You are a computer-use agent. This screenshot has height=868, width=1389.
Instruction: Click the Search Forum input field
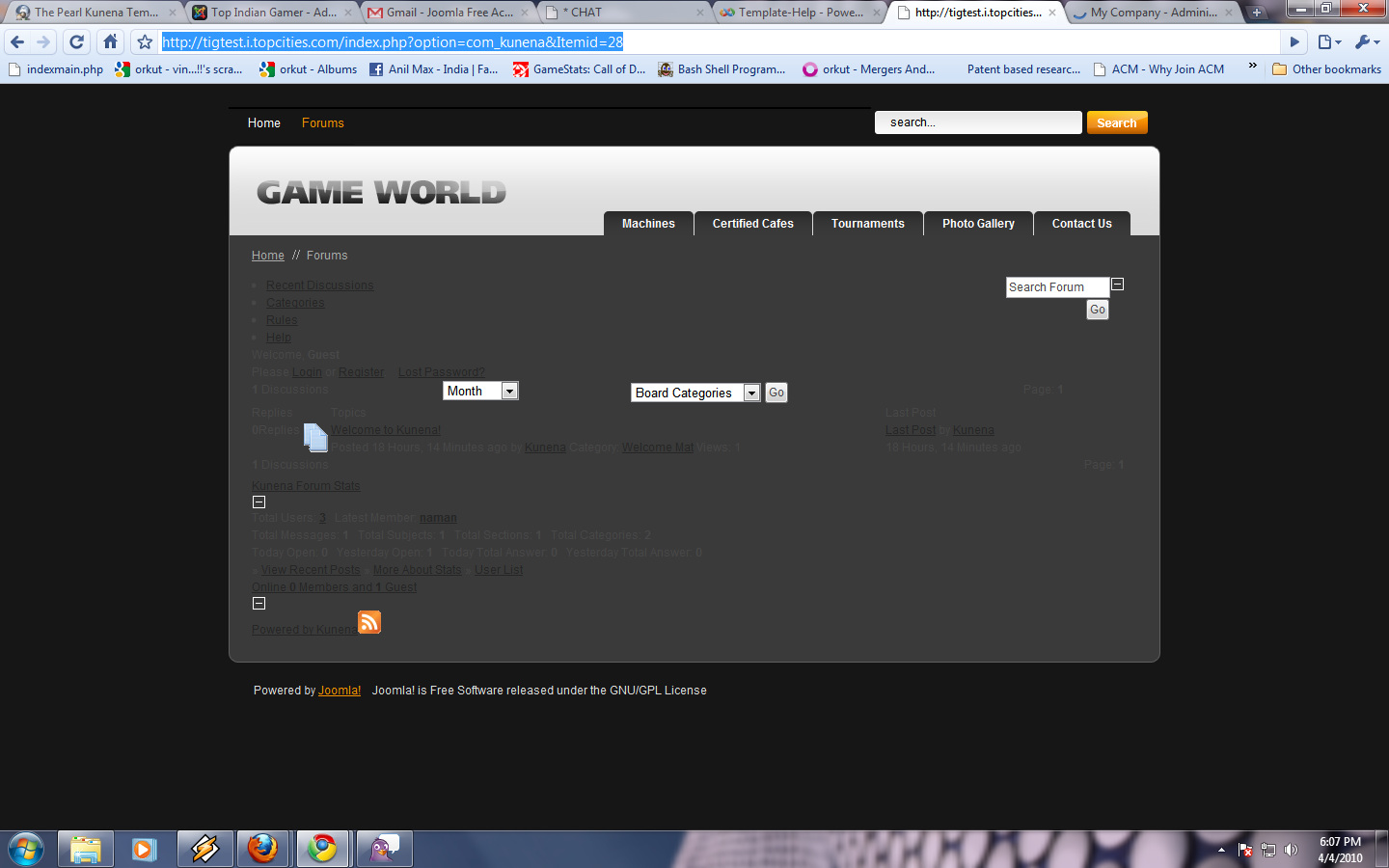click(1056, 287)
